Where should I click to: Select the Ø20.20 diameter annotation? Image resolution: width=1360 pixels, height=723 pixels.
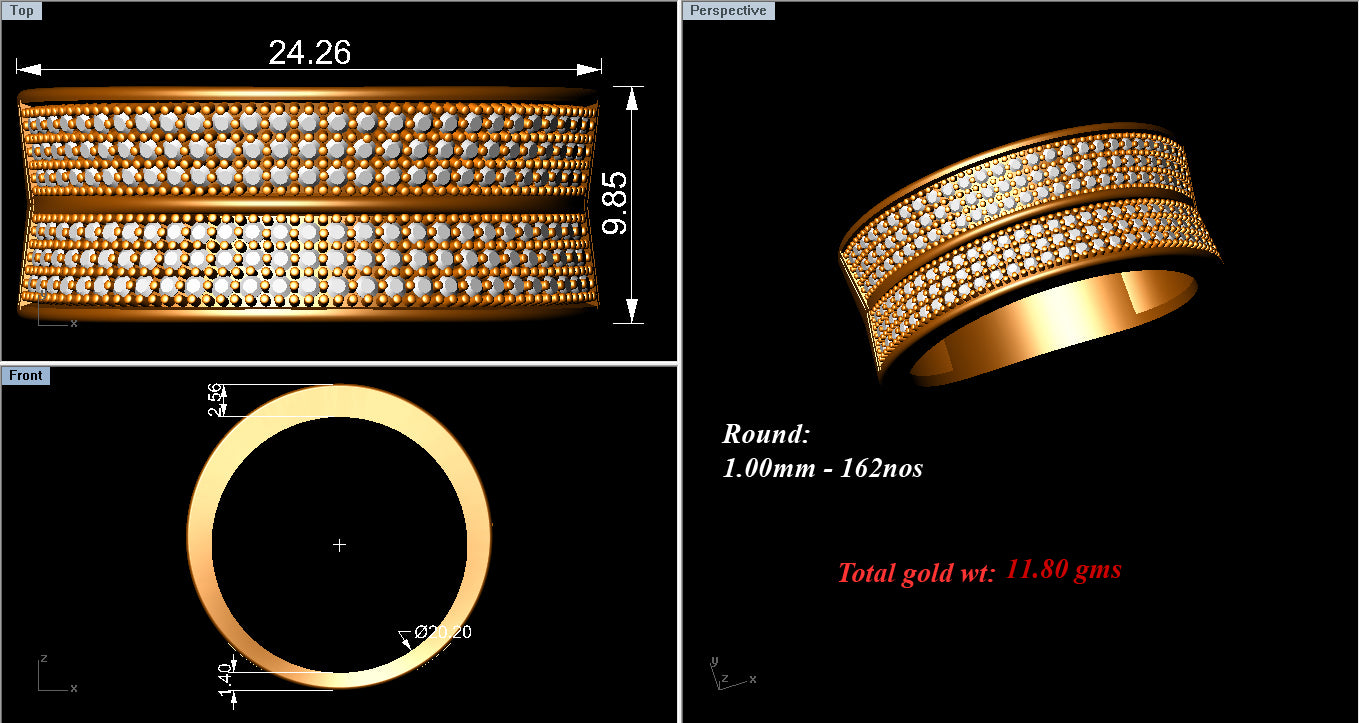441,631
